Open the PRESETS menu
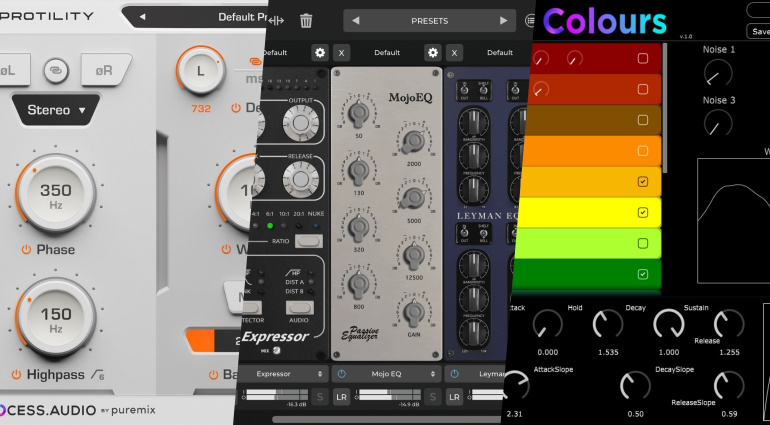The height and width of the screenshot is (425, 770). (x=430, y=21)
